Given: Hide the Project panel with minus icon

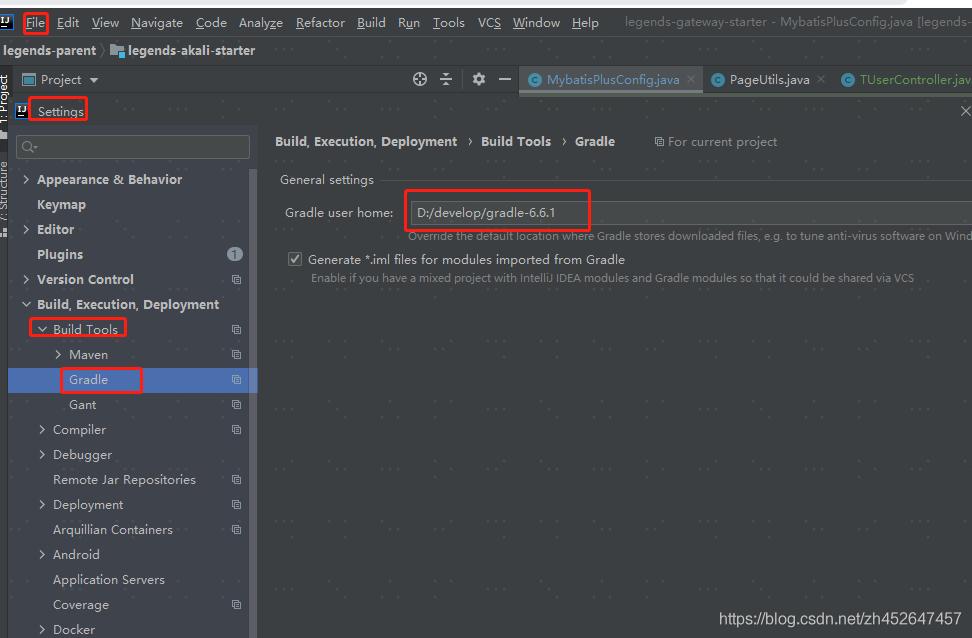Looking at the screenshot, I should (x=505, y=80).
